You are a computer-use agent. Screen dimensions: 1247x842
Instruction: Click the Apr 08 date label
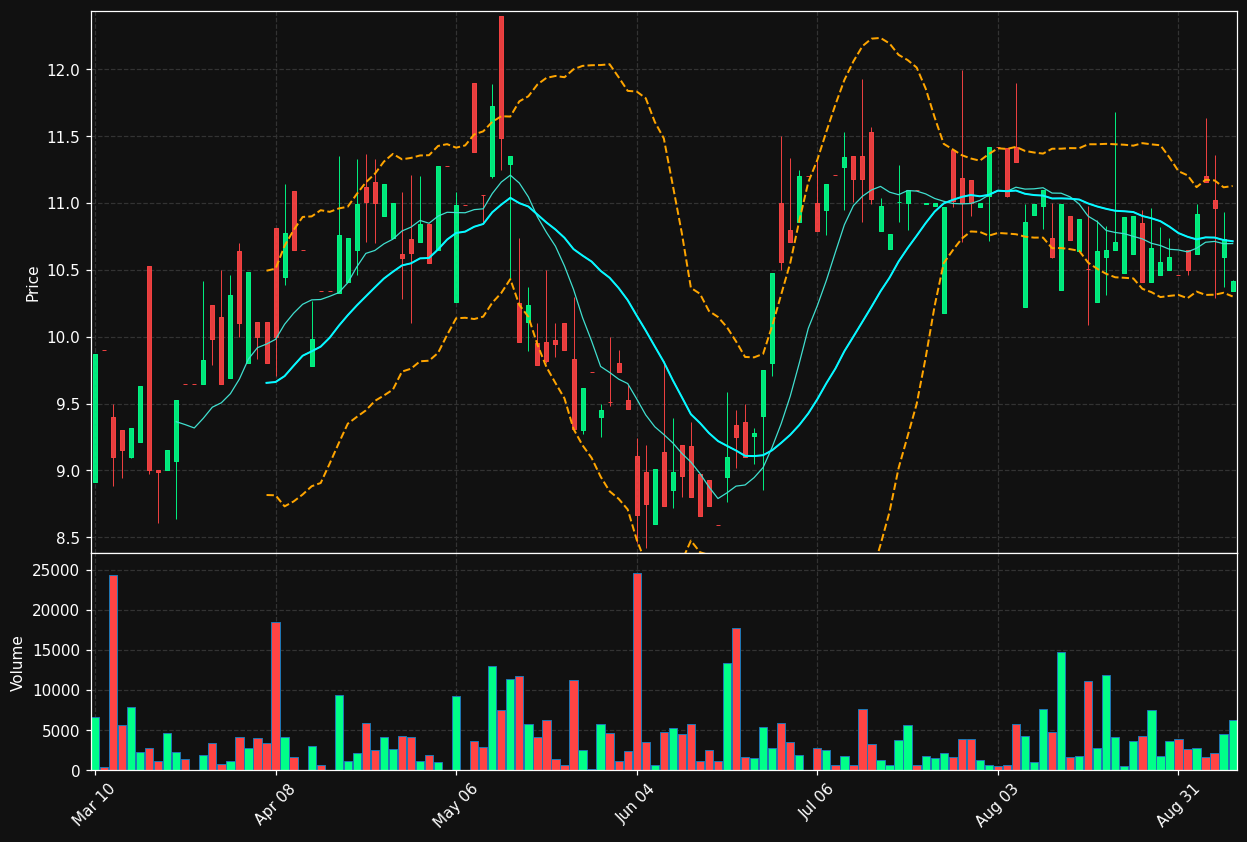(274, 803)
